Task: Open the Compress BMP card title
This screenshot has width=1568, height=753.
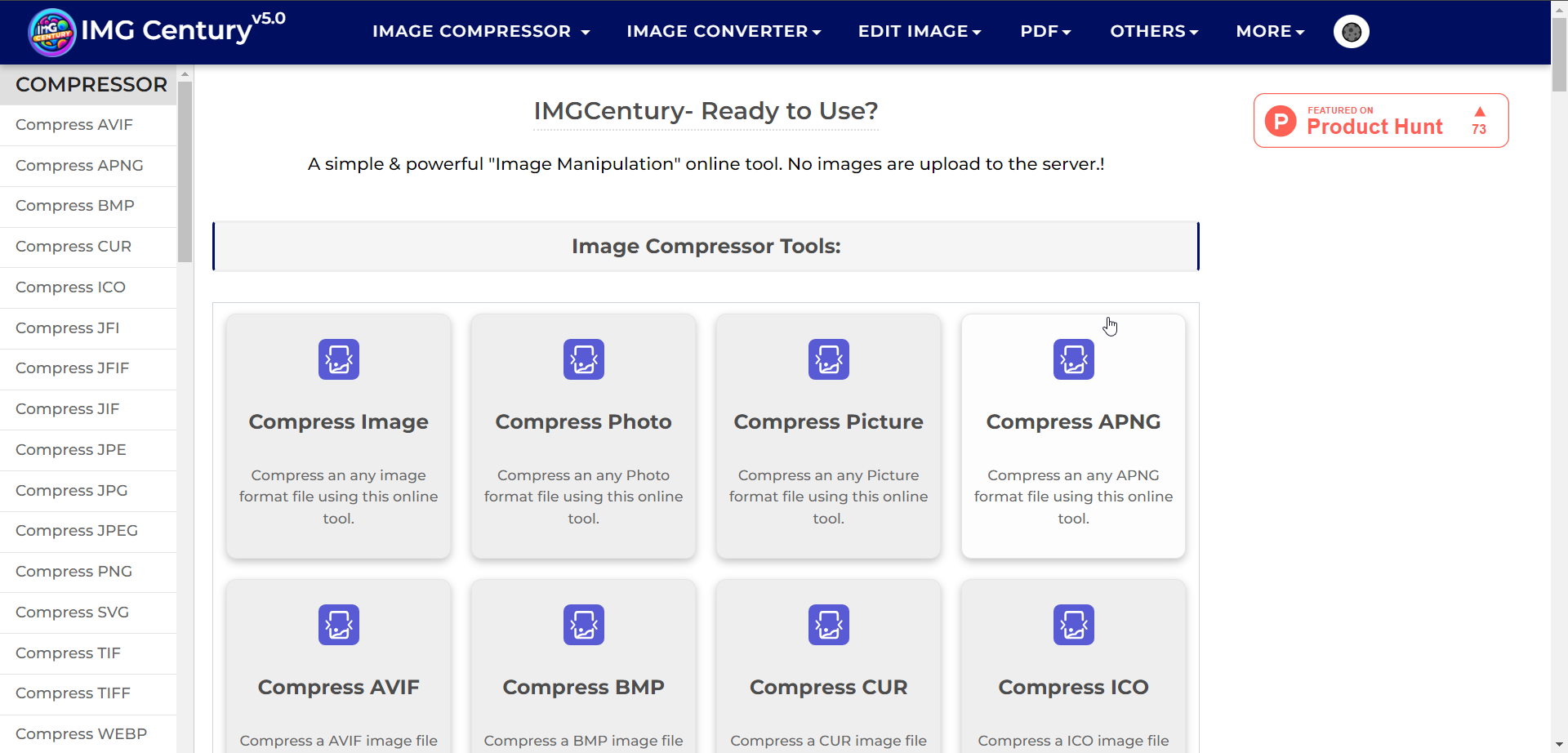Action: (x=584, y=688)
